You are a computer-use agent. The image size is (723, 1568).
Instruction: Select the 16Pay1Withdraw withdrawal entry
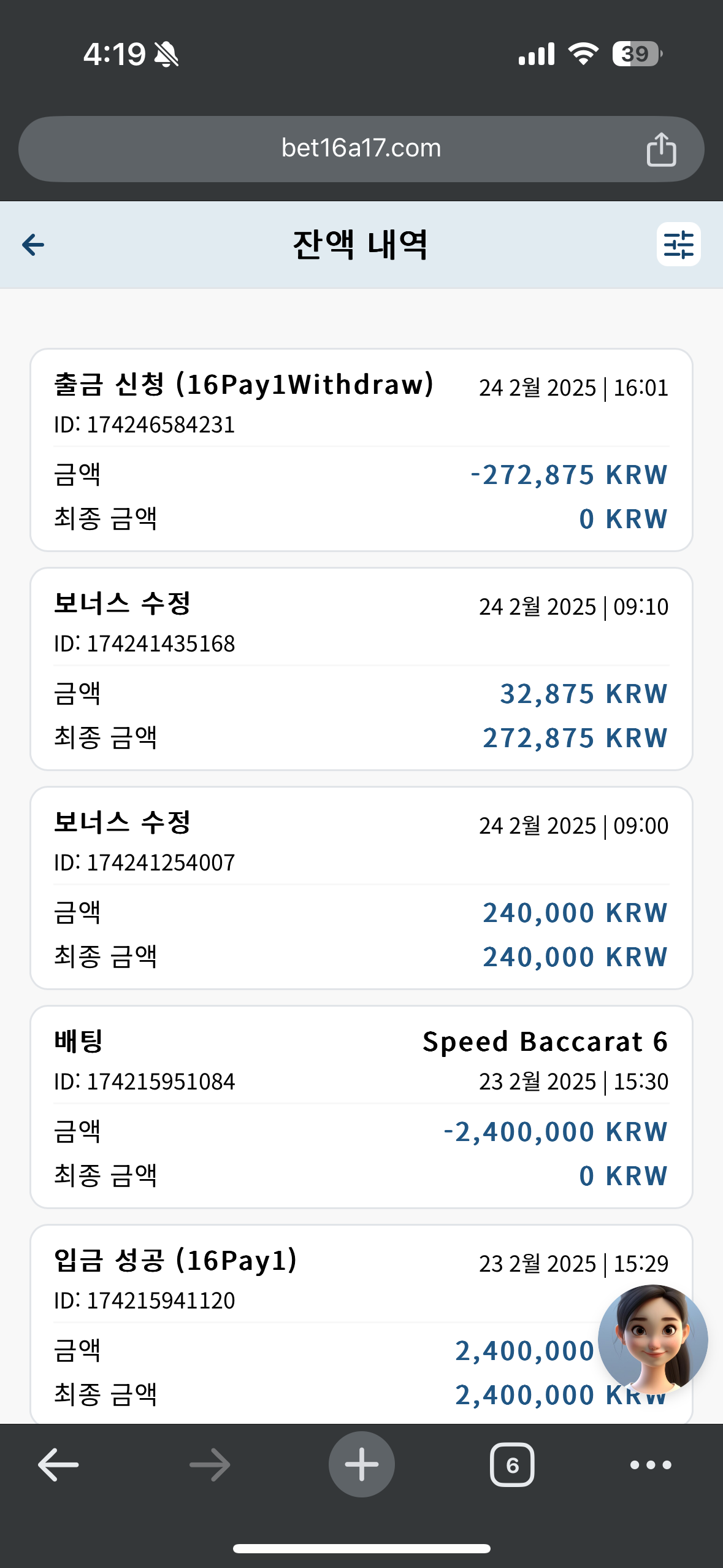[361, 450]
